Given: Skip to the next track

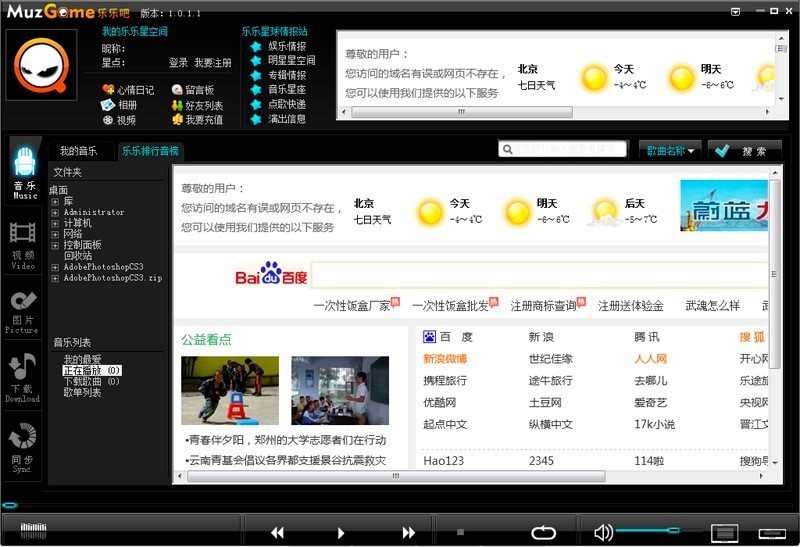Looking at the screenshot, I should click(408, 533).
